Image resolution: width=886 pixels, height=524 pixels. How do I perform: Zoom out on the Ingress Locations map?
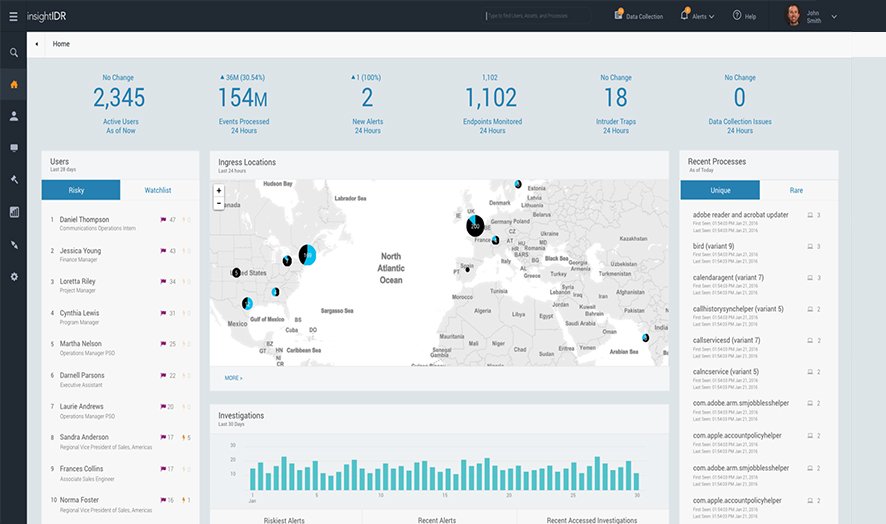[x=219, y=203]
